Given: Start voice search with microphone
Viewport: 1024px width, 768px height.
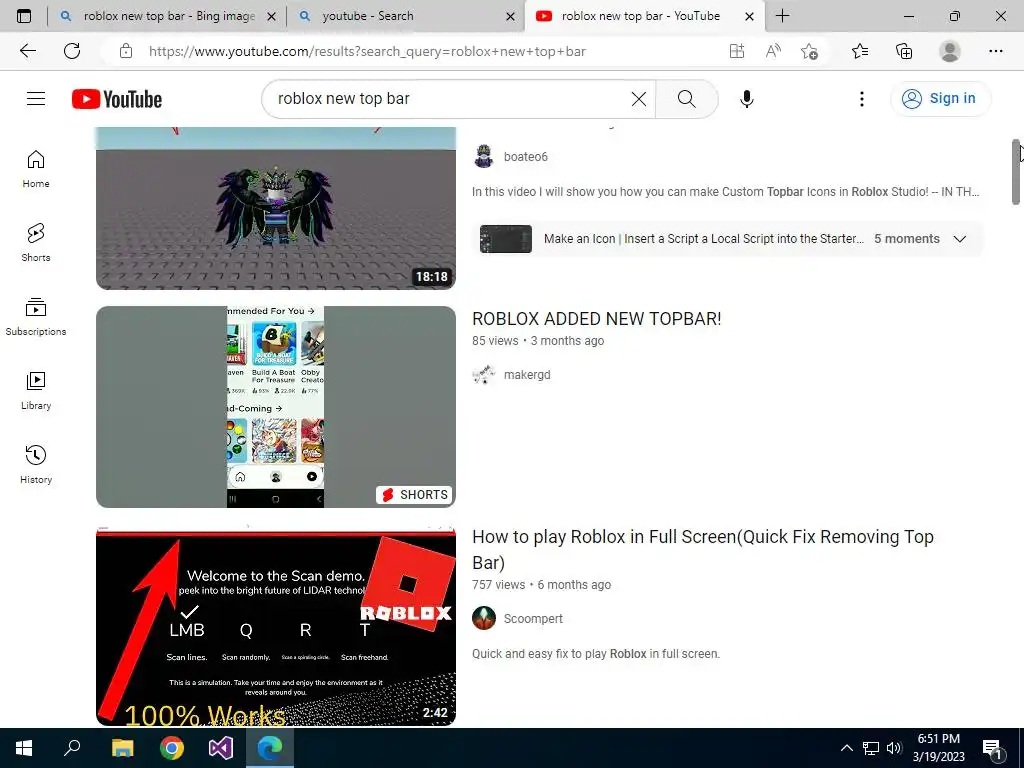Looking at the screenshot, I should (746, 99).
